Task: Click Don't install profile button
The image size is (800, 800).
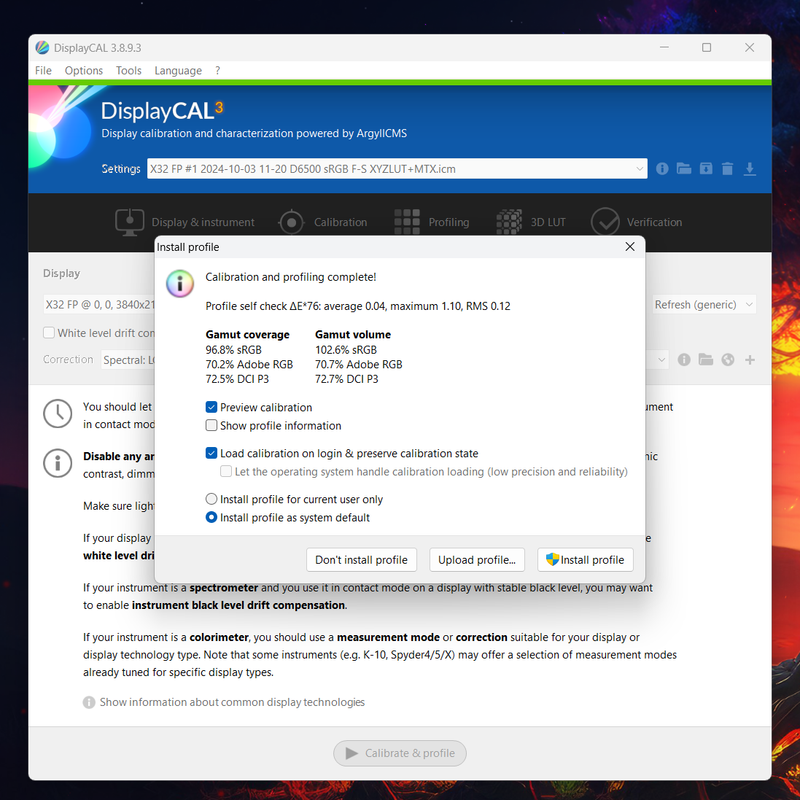Action: tap(361, 560)
